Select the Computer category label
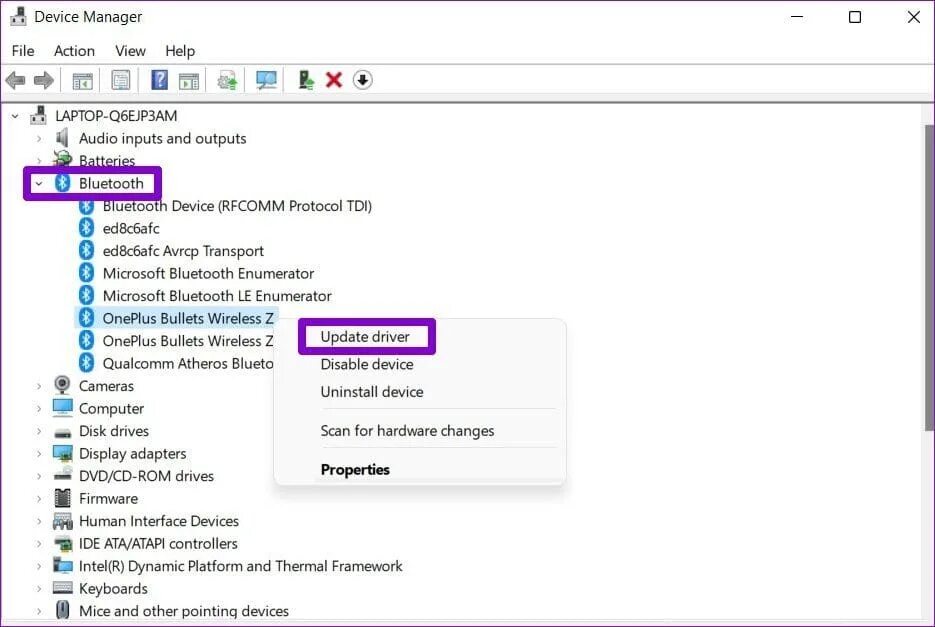The height and width of the screenshot is (627, 935). coord(112,409)
